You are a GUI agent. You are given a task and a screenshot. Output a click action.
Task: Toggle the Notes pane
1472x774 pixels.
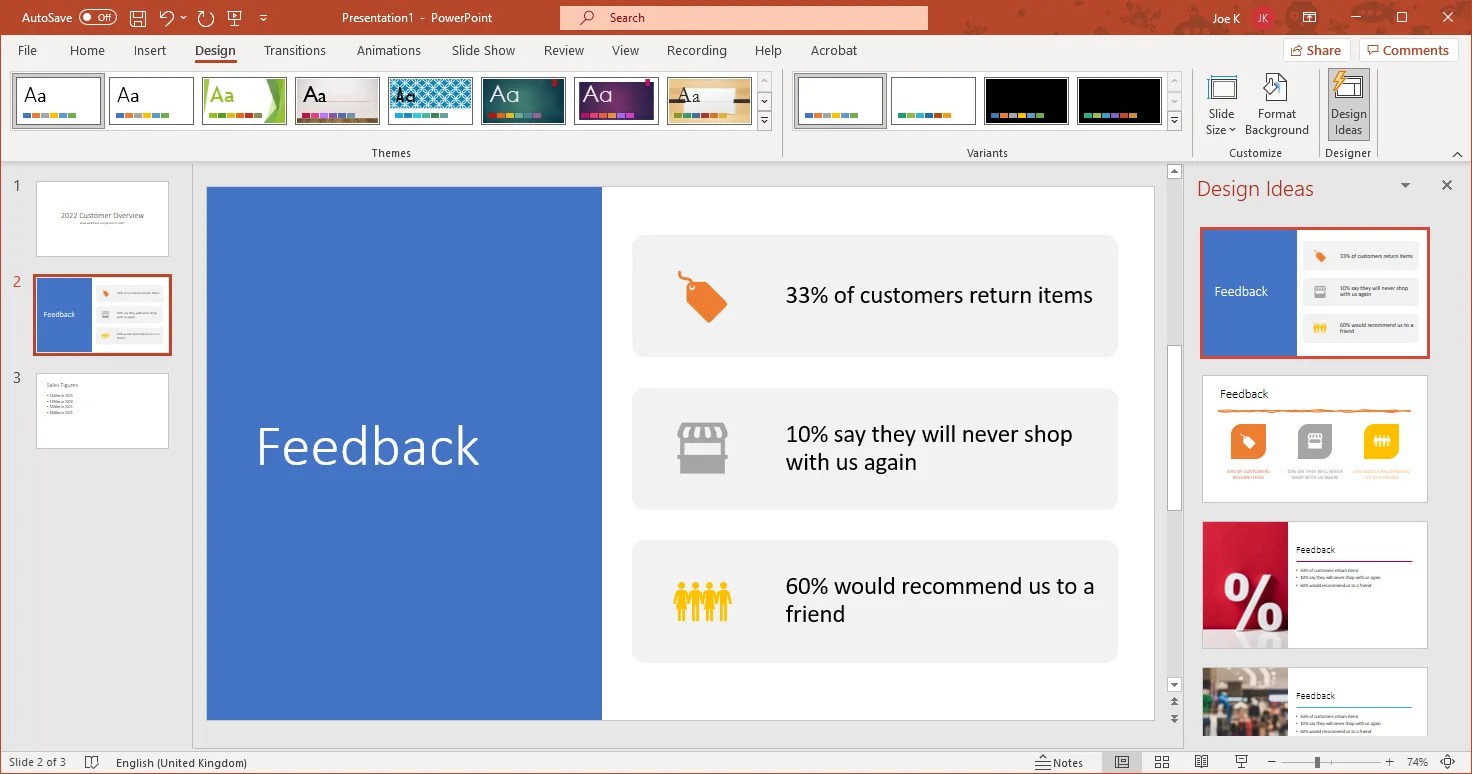1060,762
